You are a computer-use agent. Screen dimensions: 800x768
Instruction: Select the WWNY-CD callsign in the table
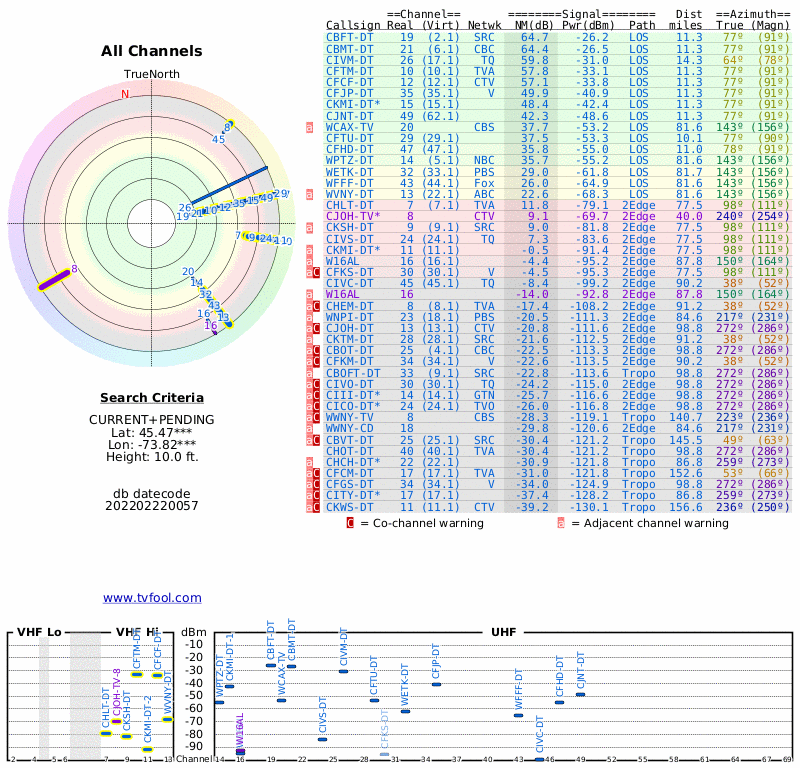point(349,429)
